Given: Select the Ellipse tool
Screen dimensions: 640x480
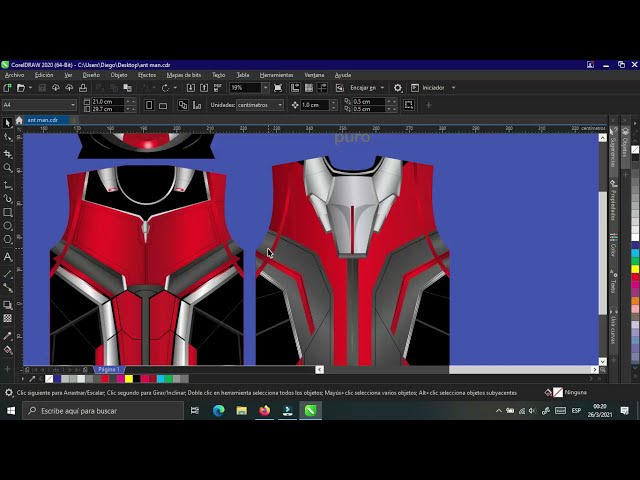Looking at the screenshot, I should [x=7, y=226].
